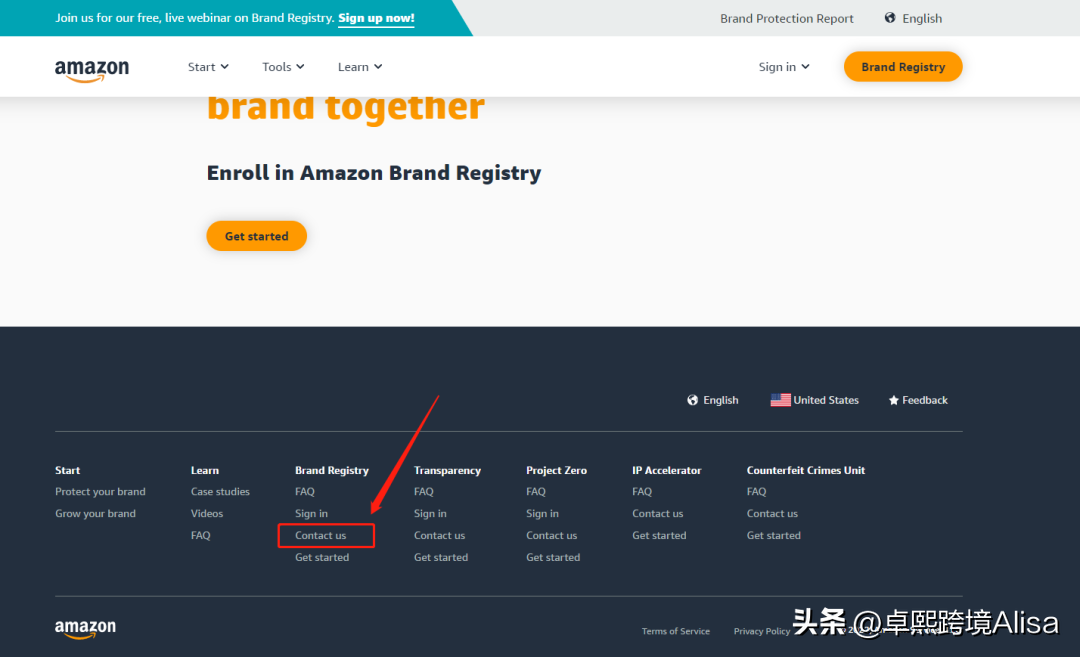The image size is (1080, 657).
Task: Click the globe icon beside English in top bar
Action: [890, 18]
